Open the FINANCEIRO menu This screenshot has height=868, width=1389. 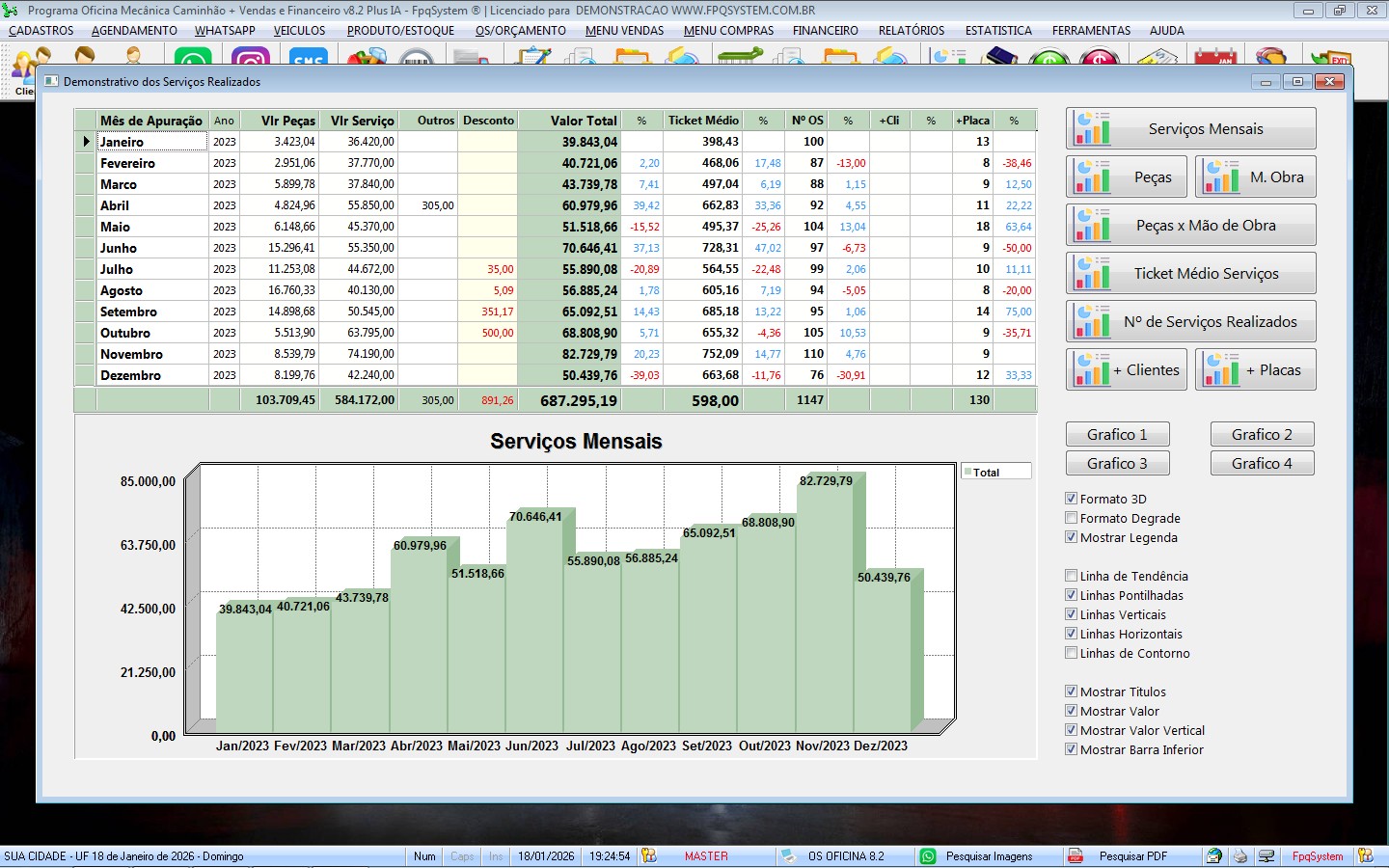(x=825, y=31)
